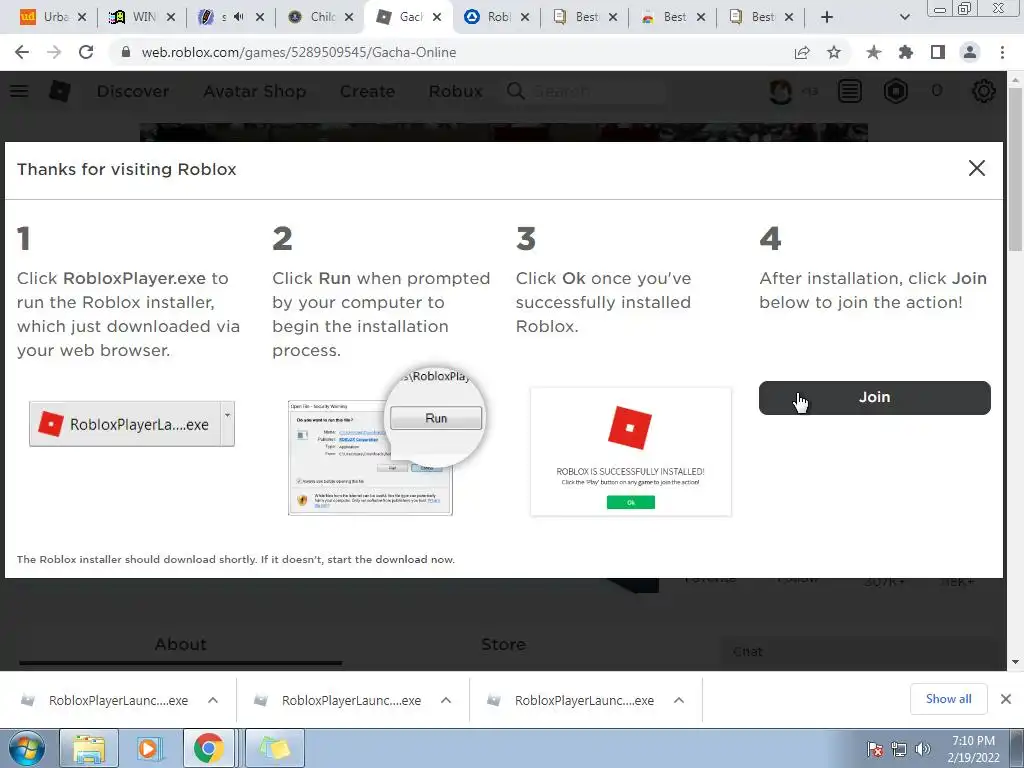Click the network tray icon
The image size is (1024, 768).
pyautogui.click(x=899, y=749)
